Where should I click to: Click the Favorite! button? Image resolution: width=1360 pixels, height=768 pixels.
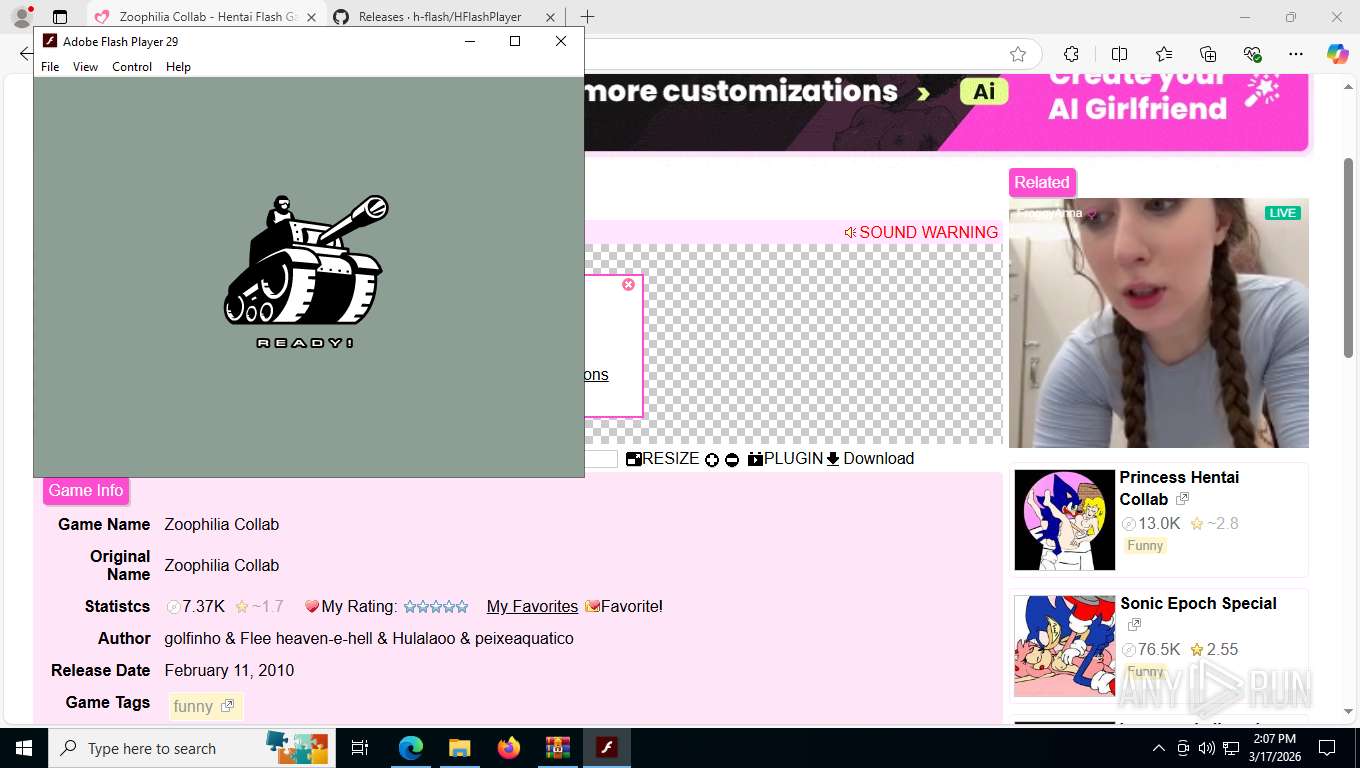point(624,607)
